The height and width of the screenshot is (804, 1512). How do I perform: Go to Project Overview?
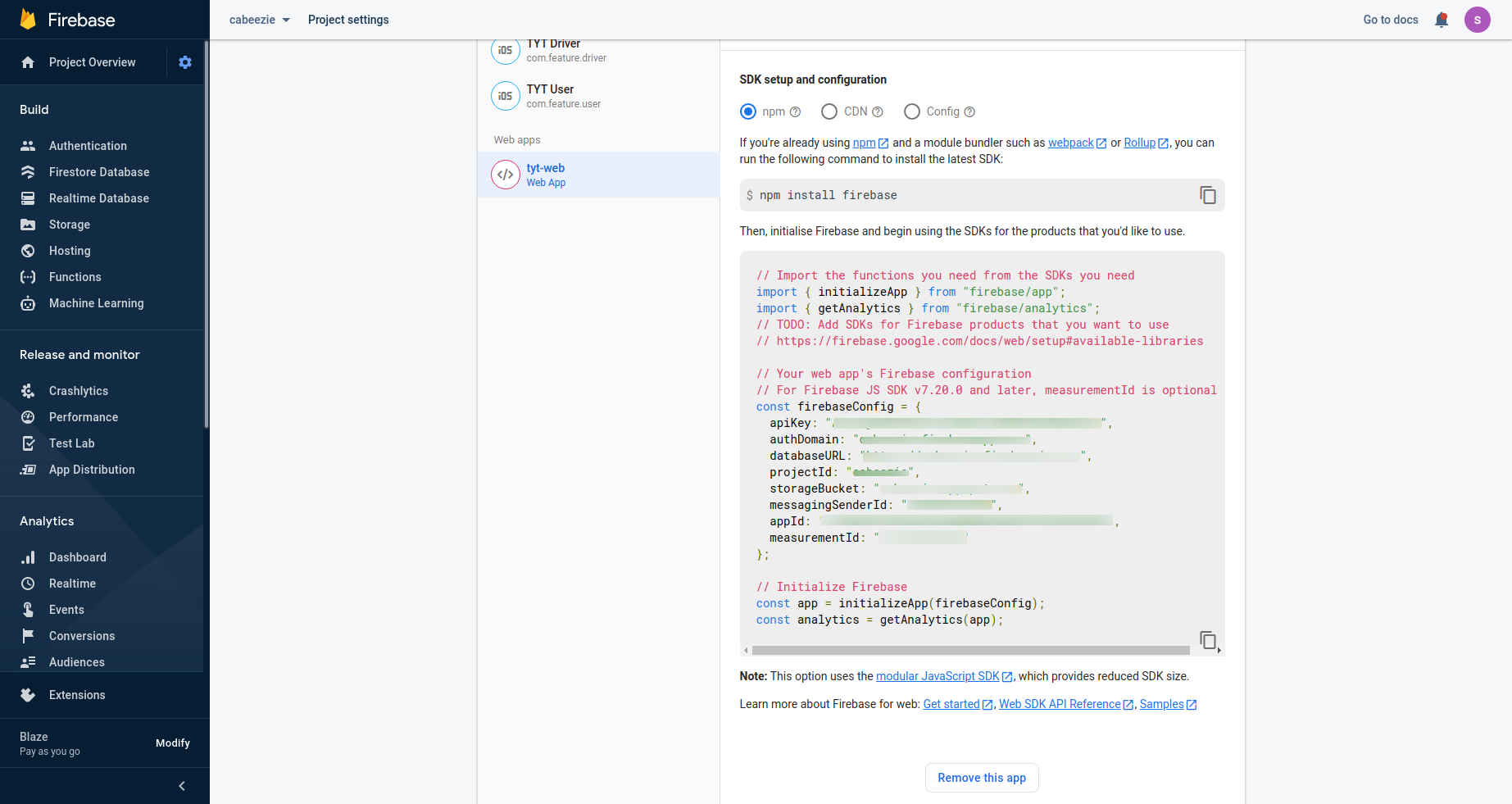point(91,61)
